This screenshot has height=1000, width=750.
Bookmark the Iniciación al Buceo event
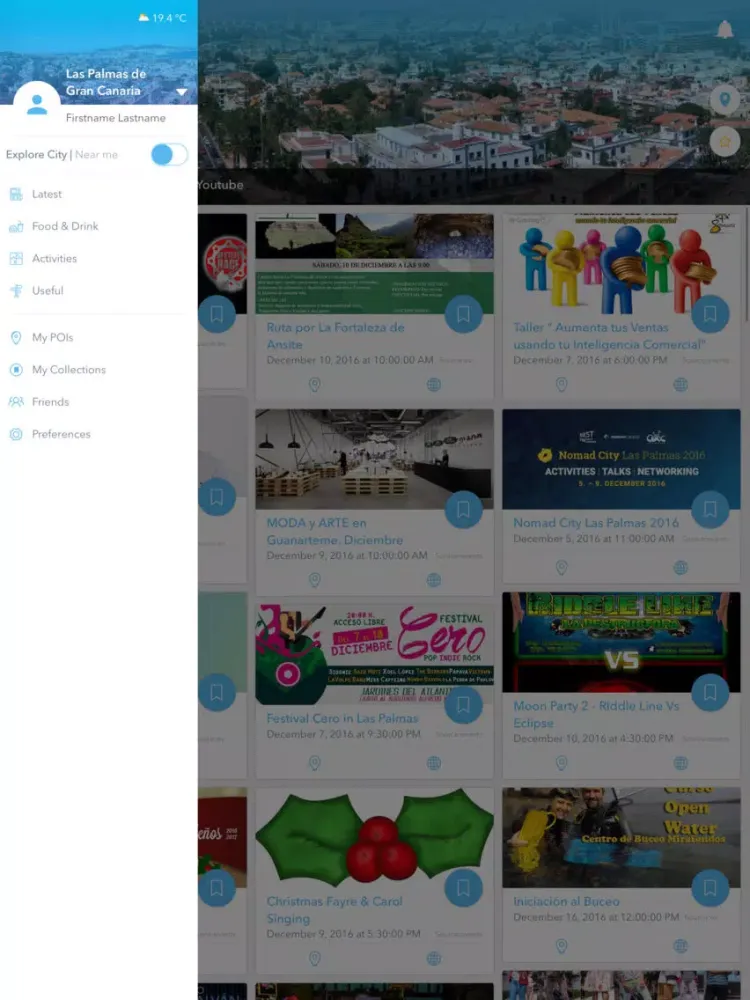[x=710, y=888]
